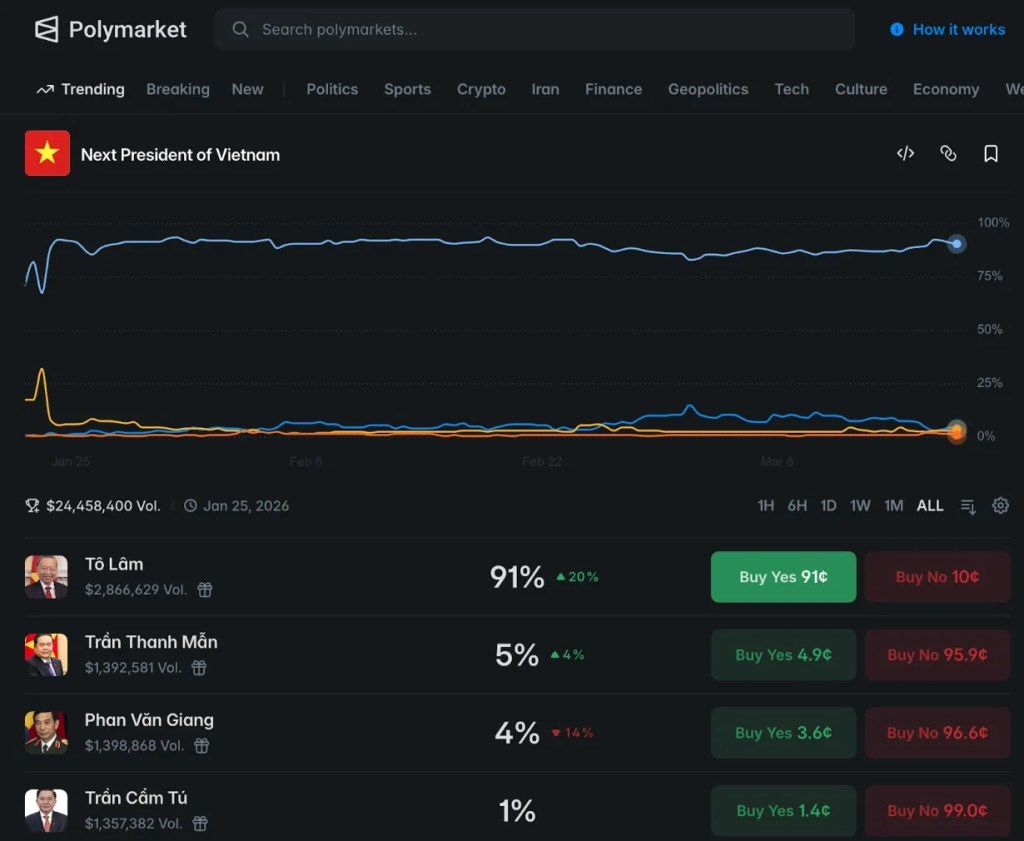Select the ALL time range
Screen dimensions: 1024x841
click(x=930, y=506)
